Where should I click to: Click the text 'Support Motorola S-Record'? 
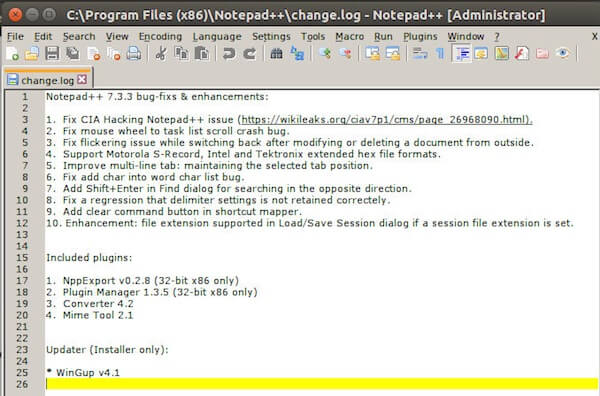click(x=132, y=154)
